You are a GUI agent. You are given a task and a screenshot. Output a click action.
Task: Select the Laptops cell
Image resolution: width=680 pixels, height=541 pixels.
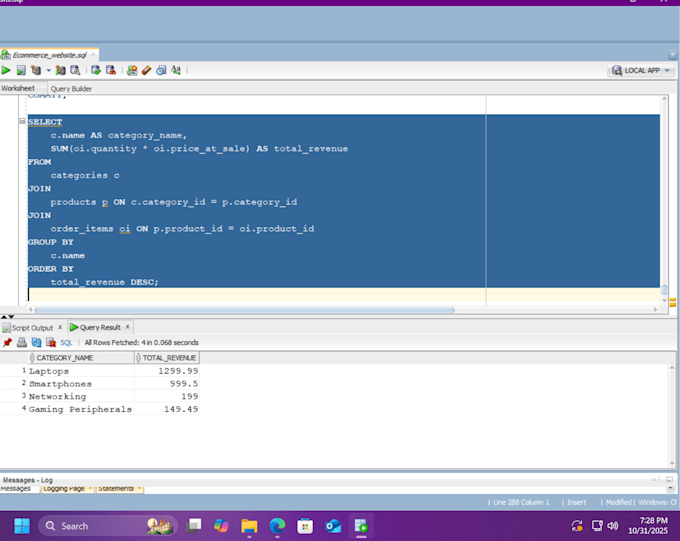81,371
